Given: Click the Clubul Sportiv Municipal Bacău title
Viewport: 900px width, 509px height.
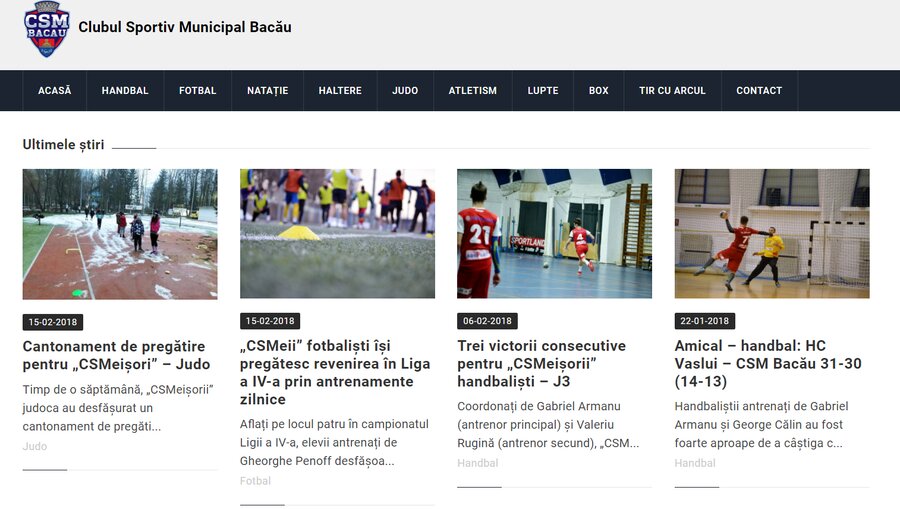Looking at the screenshot, I should tap(185, 27).
